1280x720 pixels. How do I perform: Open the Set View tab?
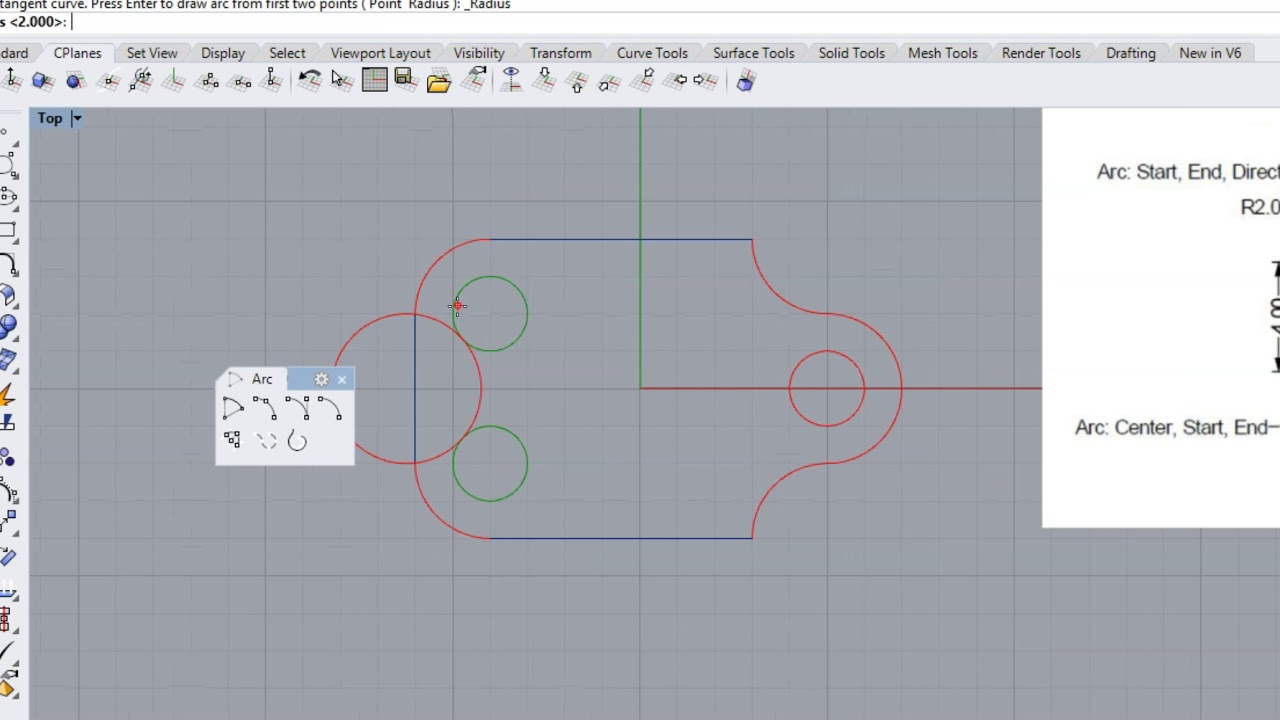pos(152,53)
